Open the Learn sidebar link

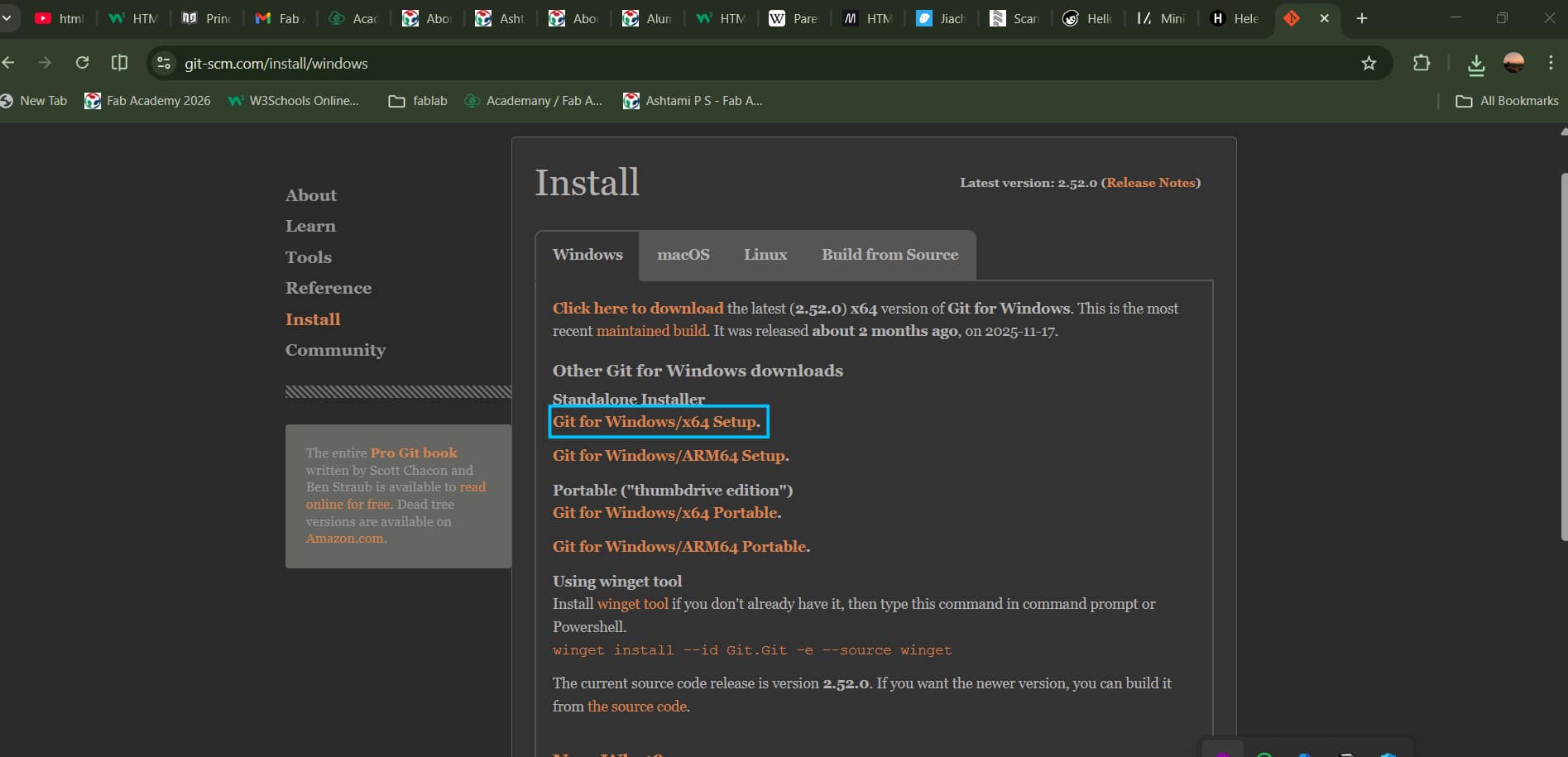(x=310, y=226)
